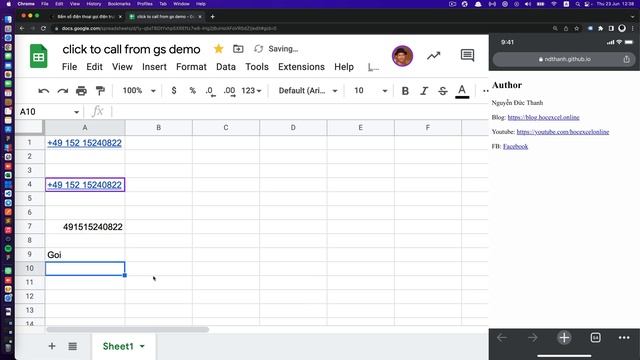Screen dimensions: 640x360
Task: Show all sheets list icon
Action: (x=73, y=347)
